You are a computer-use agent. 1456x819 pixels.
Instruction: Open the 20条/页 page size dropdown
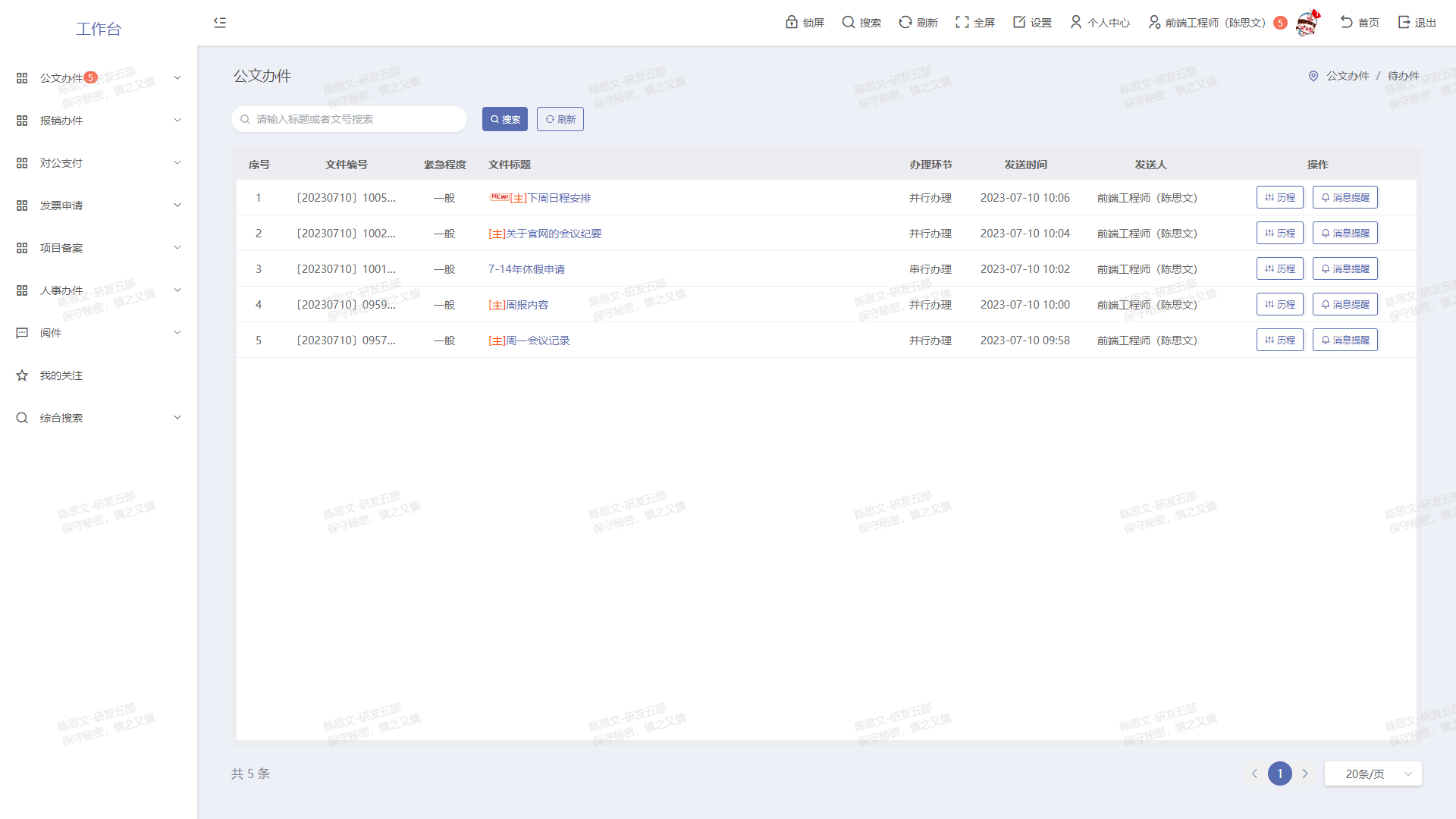1373,773
